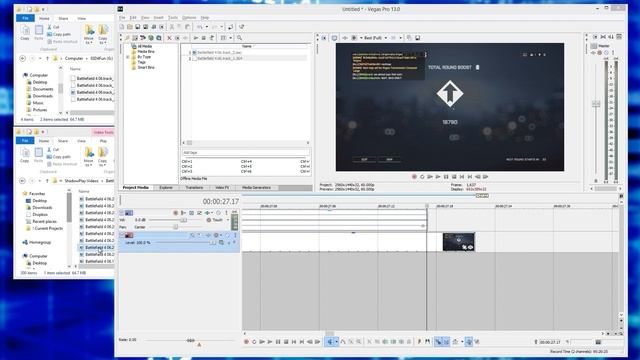Screen dimensions: 640x360
Task: Open the File tab in the SSDIsFun Explorer window
Action: pos(25,18)
